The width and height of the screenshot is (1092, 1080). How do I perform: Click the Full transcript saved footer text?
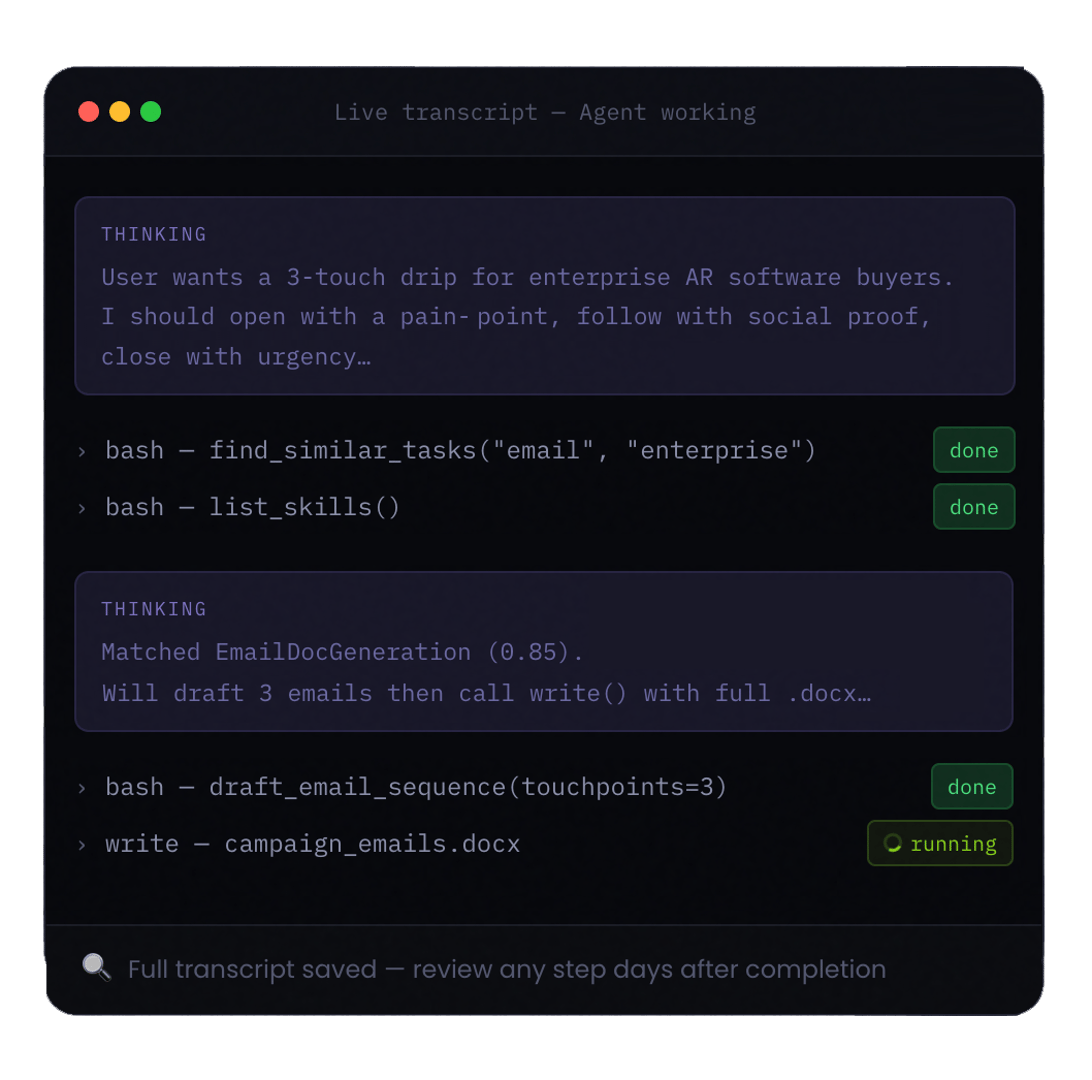click(x=506, y=969)
